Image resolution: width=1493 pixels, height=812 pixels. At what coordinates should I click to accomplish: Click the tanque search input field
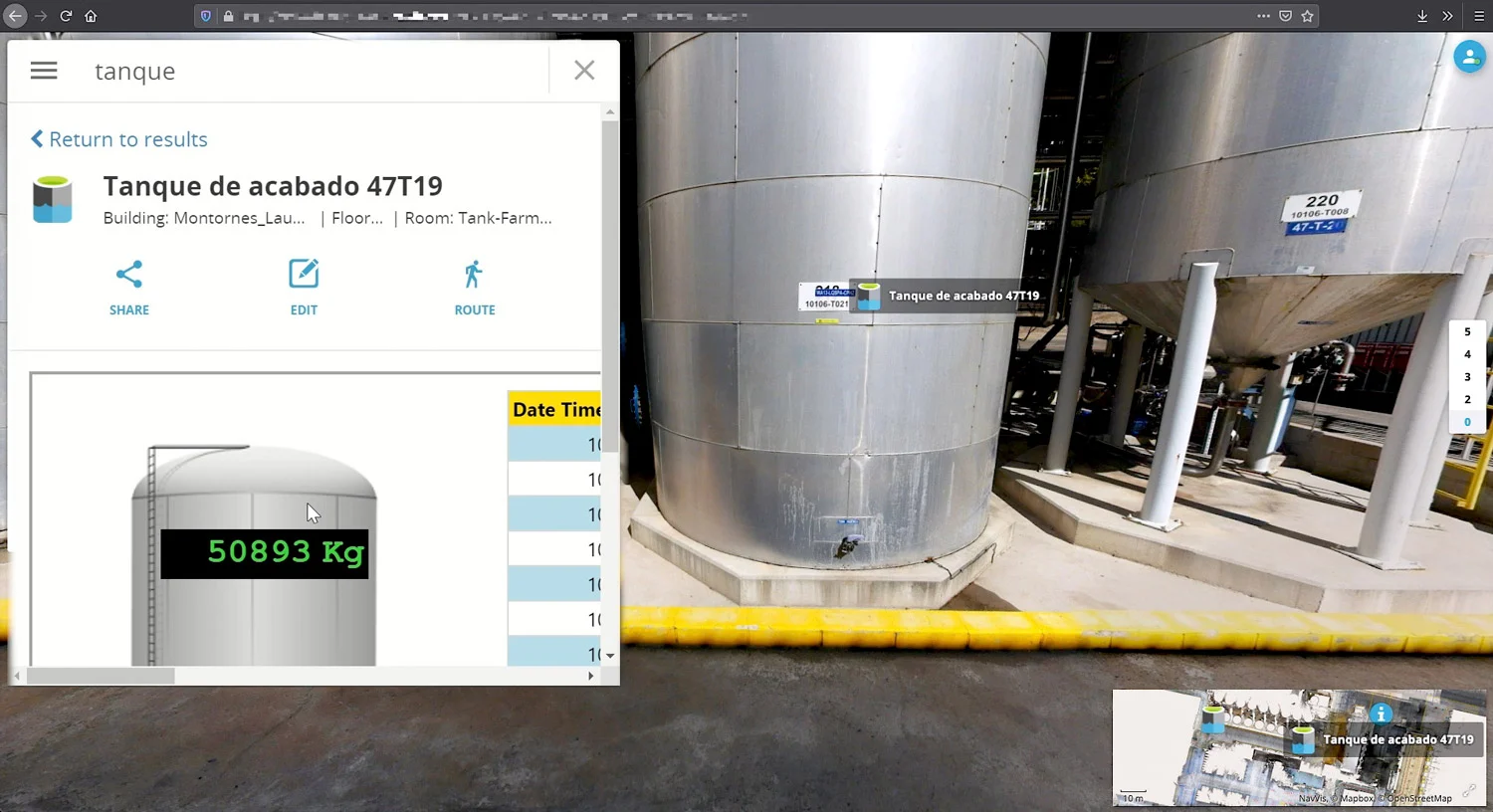click(x=319, y=71)
